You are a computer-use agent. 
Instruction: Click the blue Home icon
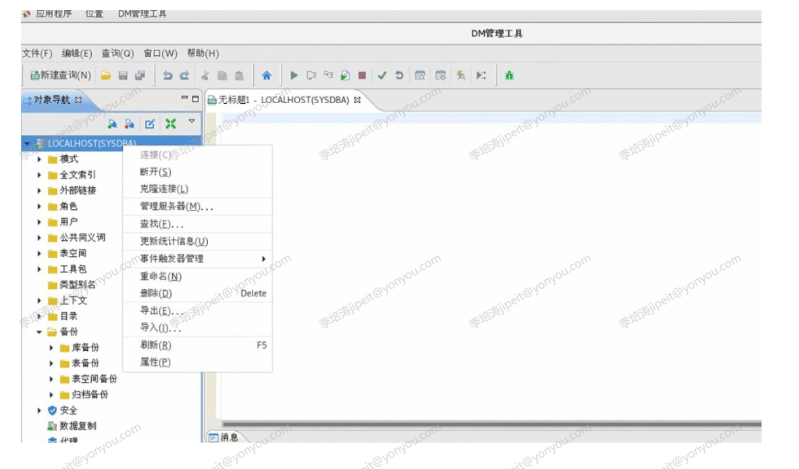point(267,75)
